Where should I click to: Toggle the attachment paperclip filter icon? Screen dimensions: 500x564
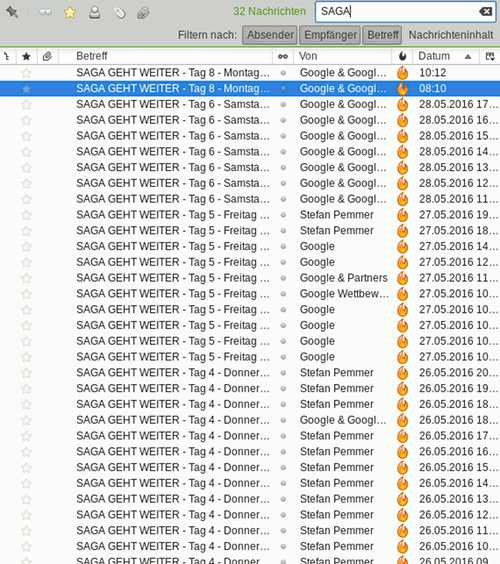click(143, 13)
